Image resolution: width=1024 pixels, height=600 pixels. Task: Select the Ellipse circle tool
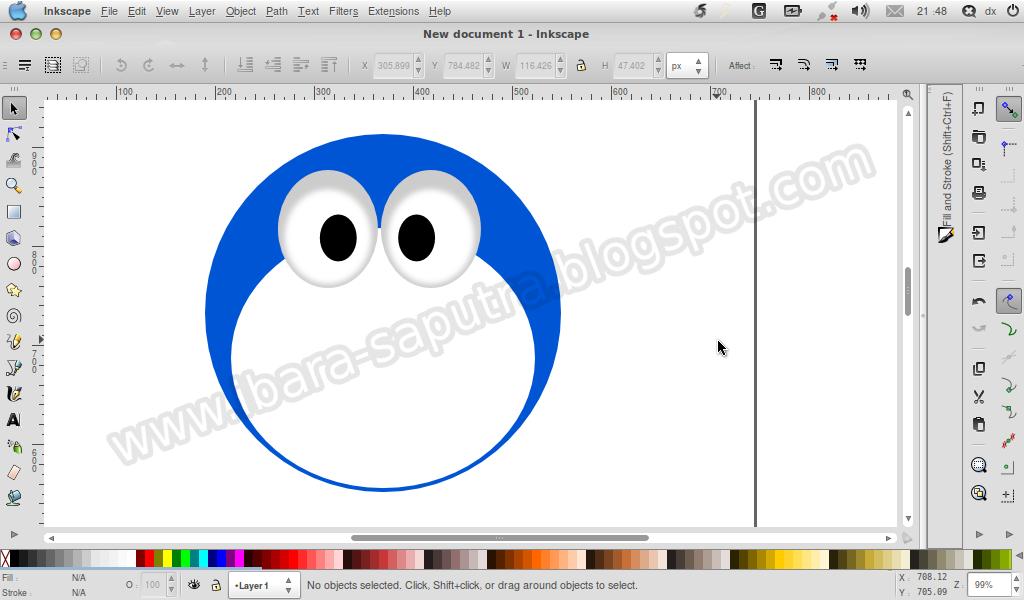(x=14, y=264)
